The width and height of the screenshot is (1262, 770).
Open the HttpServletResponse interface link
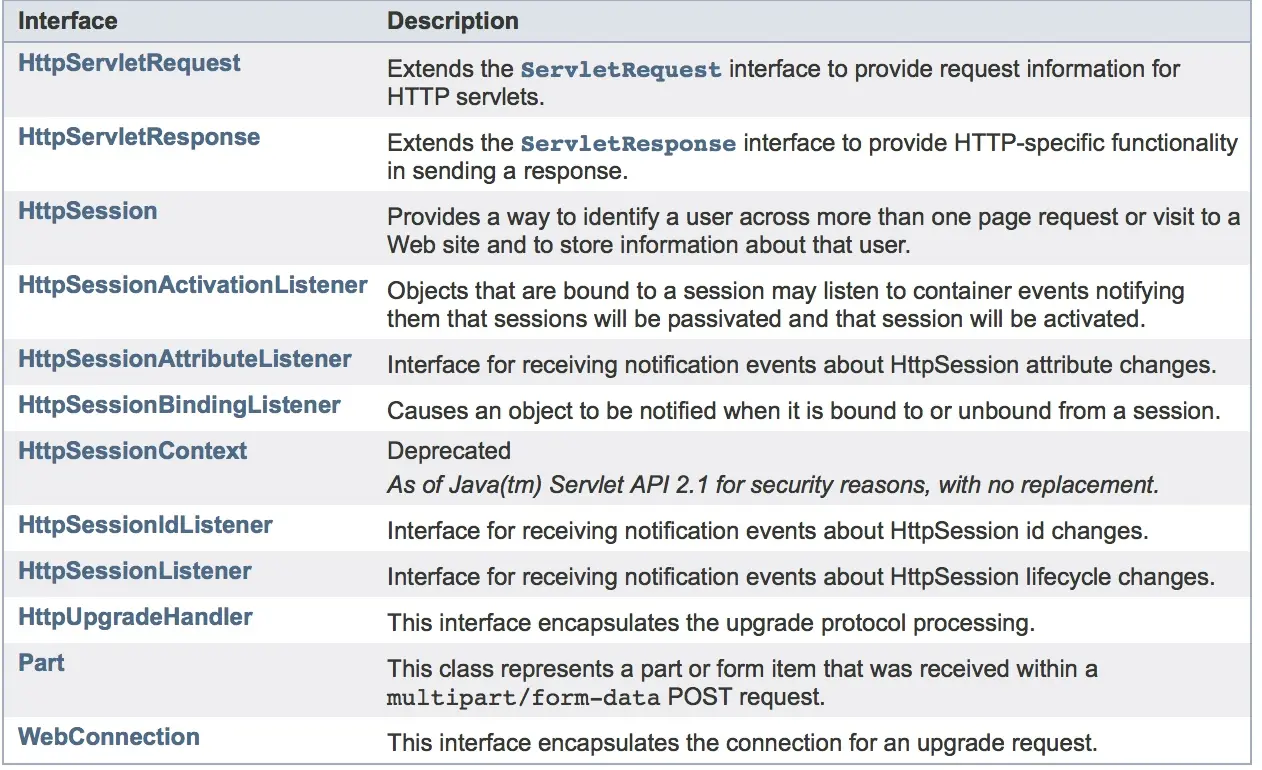(x=139, y=137)
